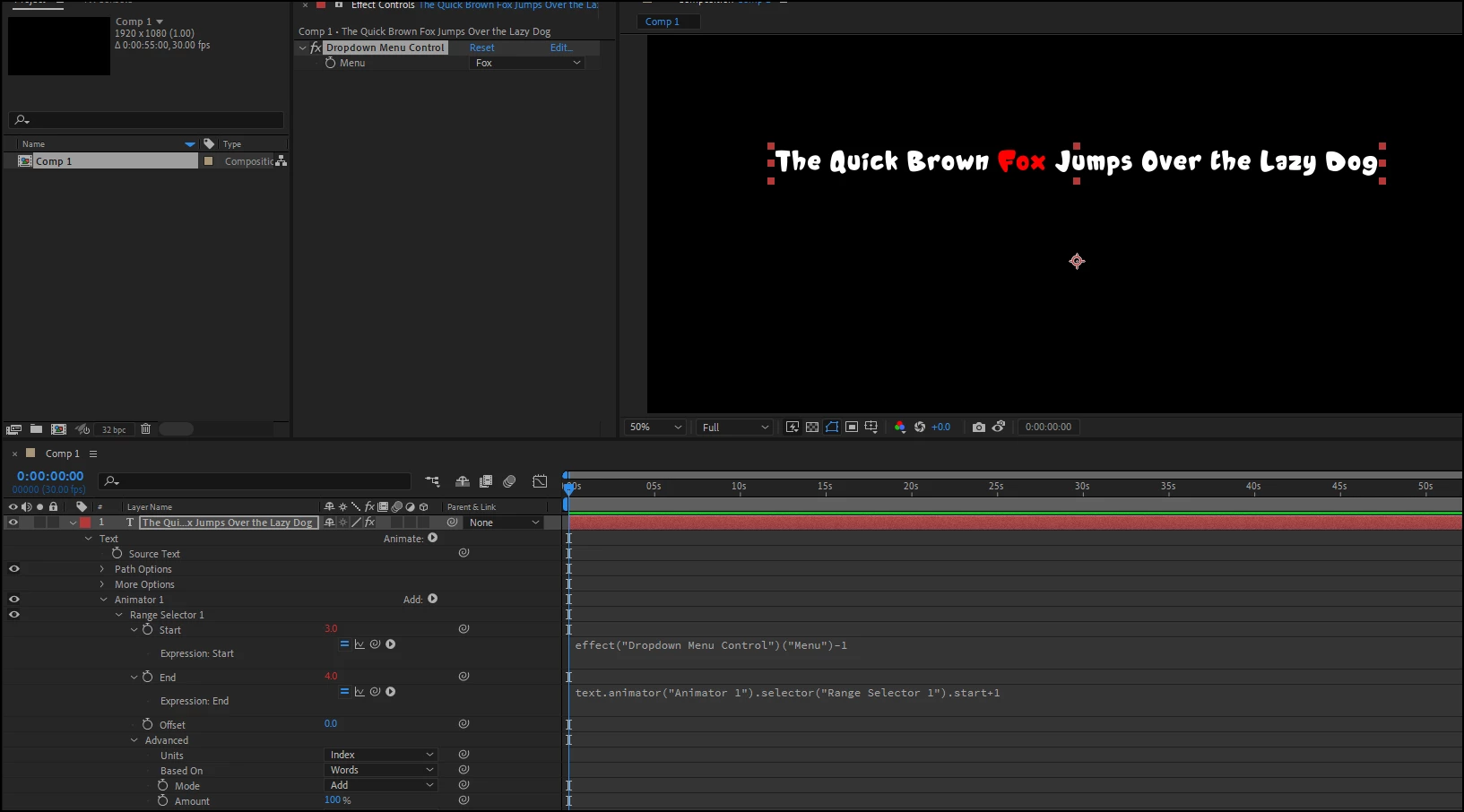Collapse the Dropdown Menu Control effect
1464x812 pixels.
tap(303, 48)
